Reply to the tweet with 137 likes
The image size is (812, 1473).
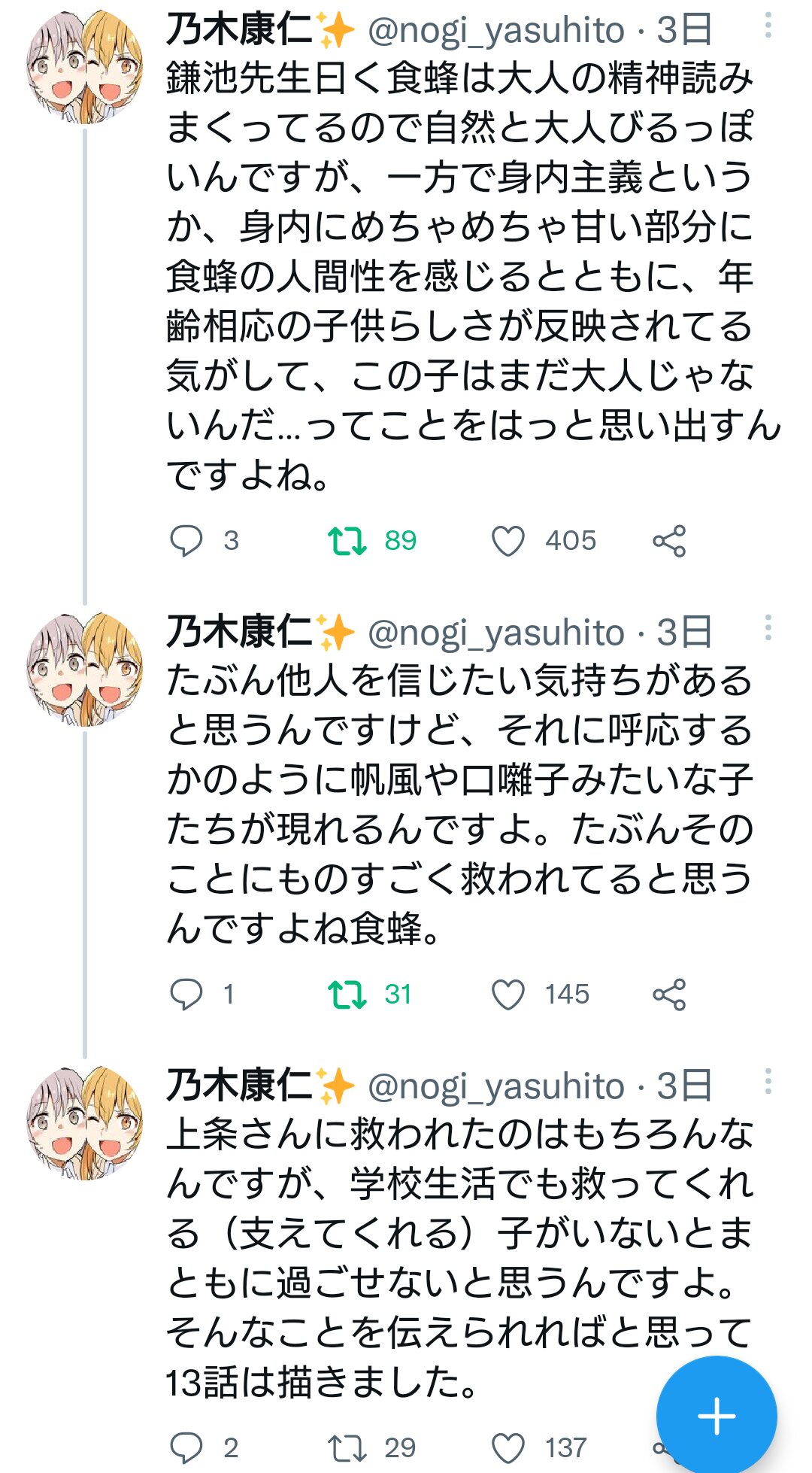click(186, 1447)
